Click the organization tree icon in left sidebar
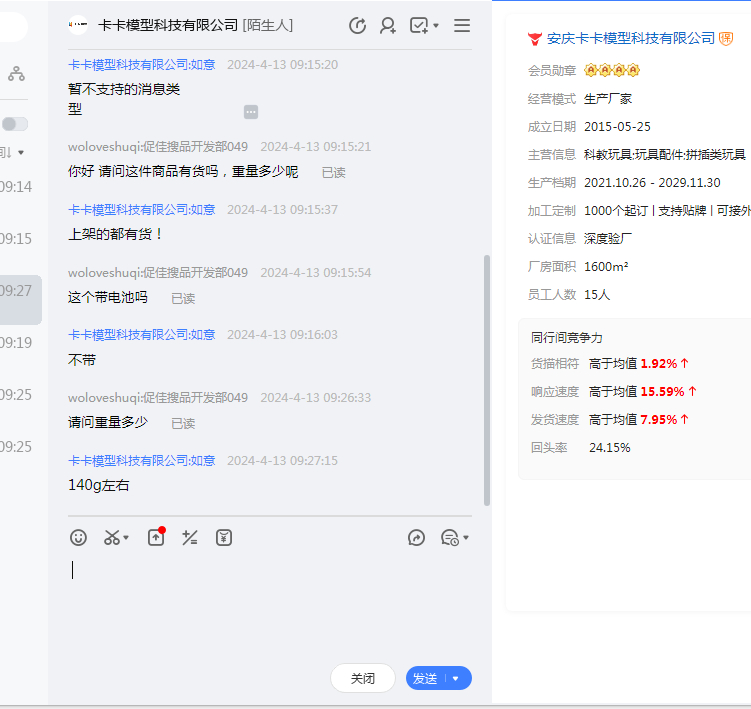The height and width of the screenshot is (709, 751). (x=16, y=73)
